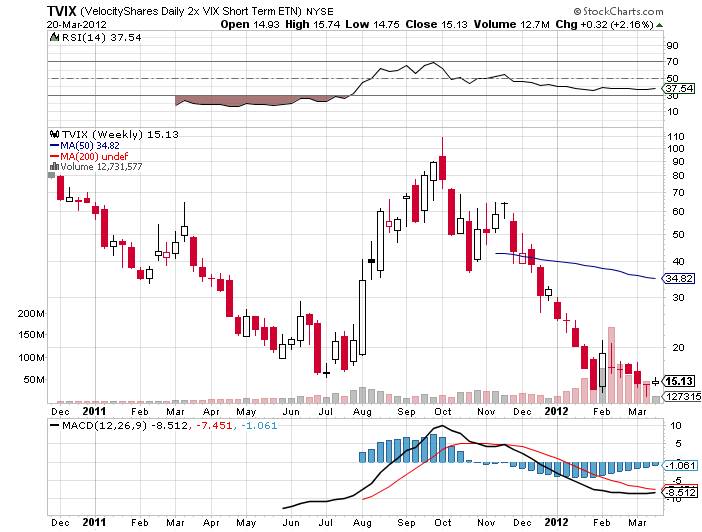Click the red MA(200) legend line marker
The width and height of the screenshot is (702, 532).
point(55,156)
